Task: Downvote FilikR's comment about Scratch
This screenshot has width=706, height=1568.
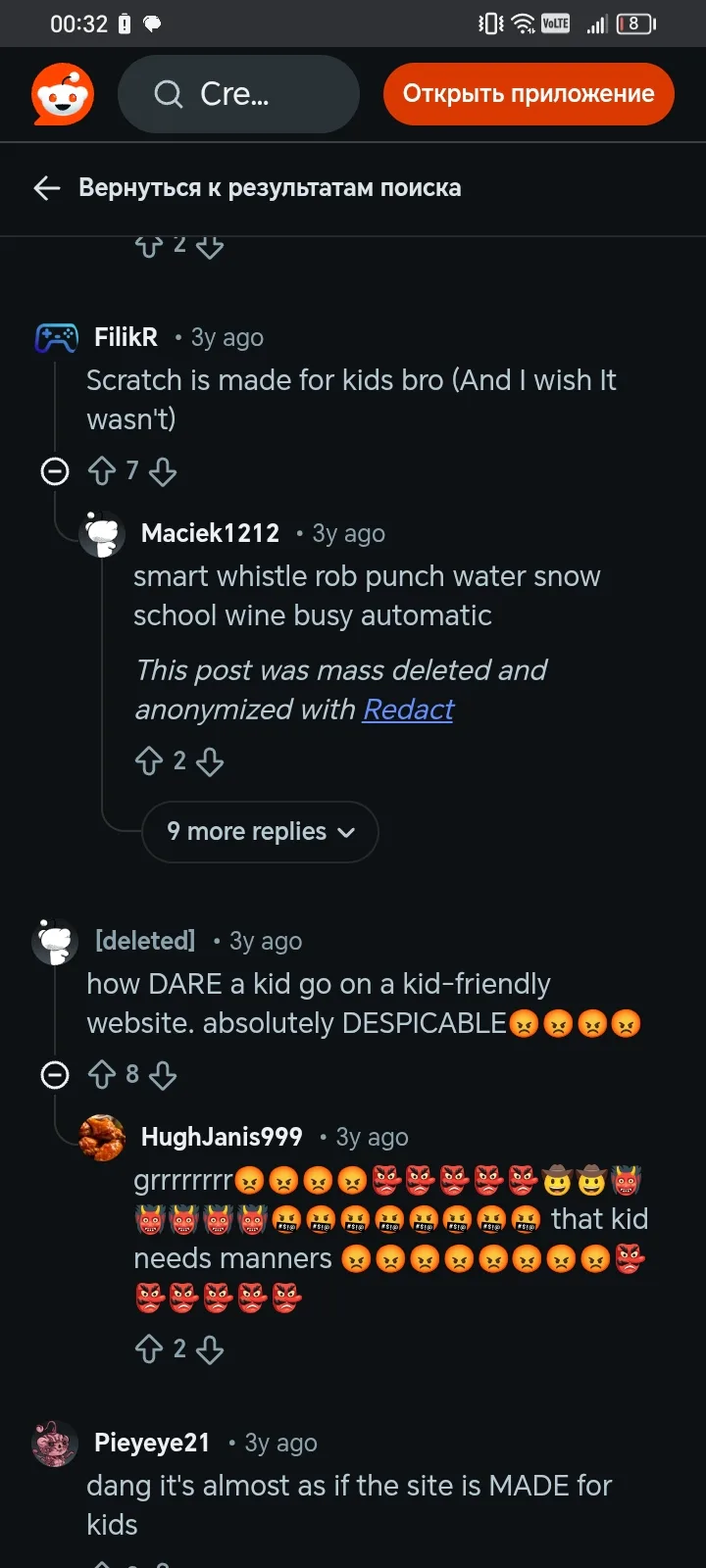Action: 163,472
